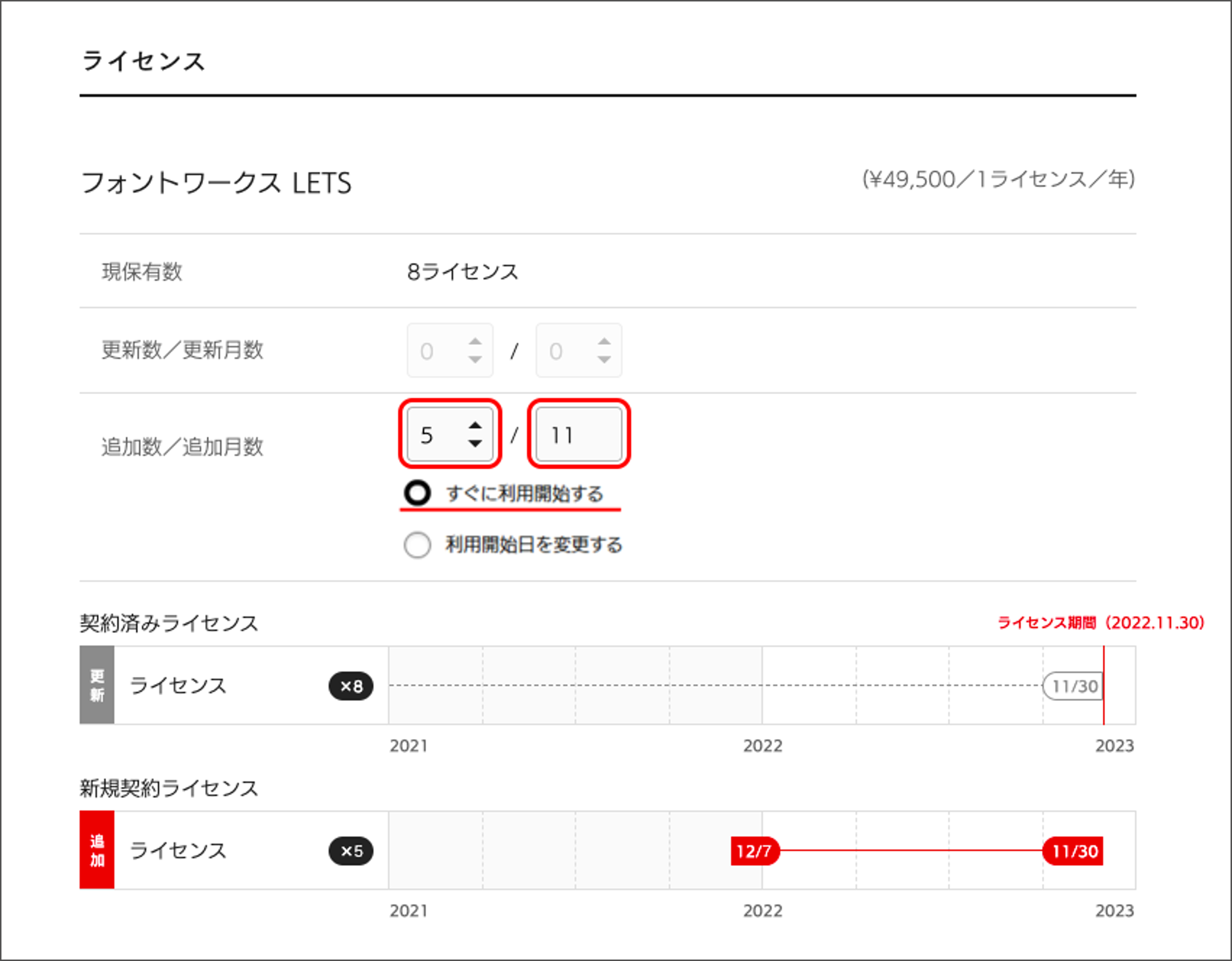Select the 'すぐに利用開始する' radio button
The height and width of the screenshot is (961, 1232).
click(418, 494)
